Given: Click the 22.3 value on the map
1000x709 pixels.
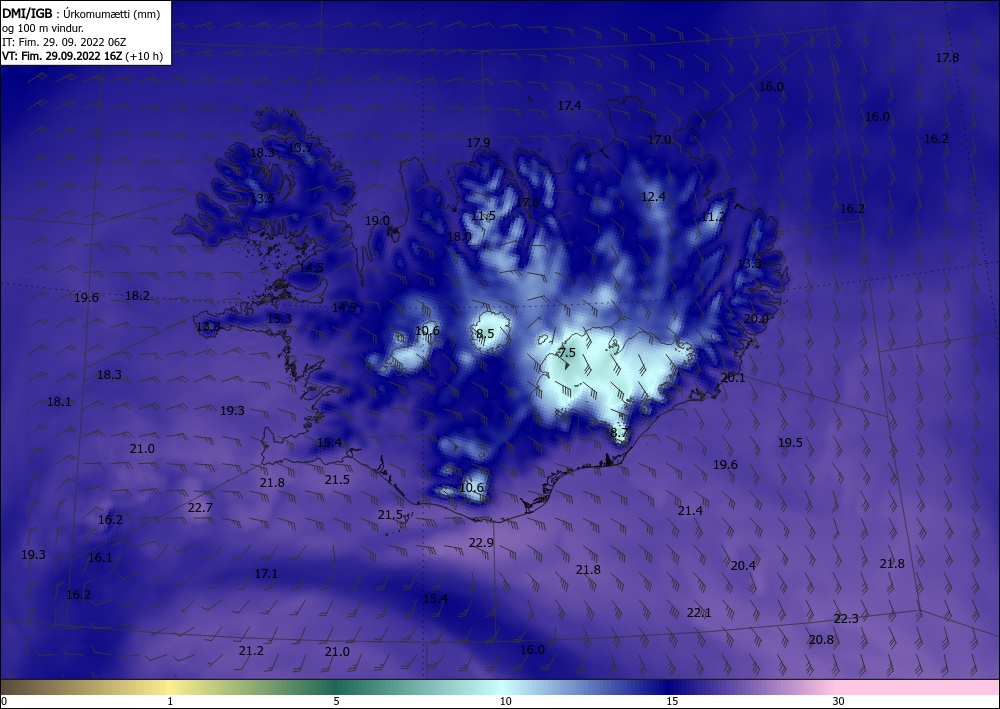Looking at the screenshot, I should (846, 618).
